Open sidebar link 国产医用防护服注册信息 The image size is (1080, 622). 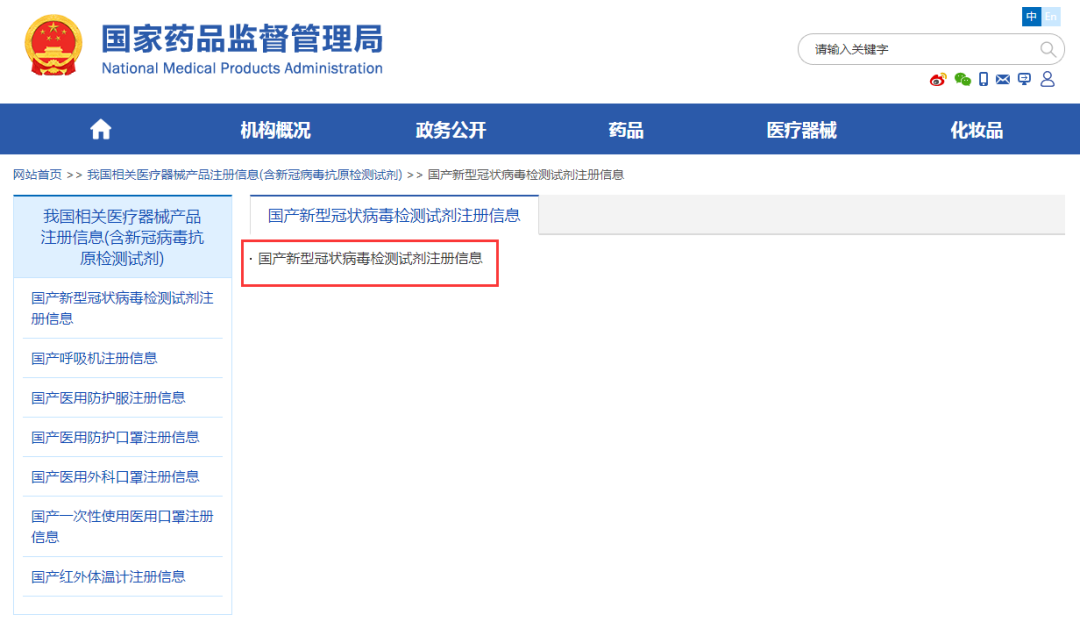click(x=108, y=398)
